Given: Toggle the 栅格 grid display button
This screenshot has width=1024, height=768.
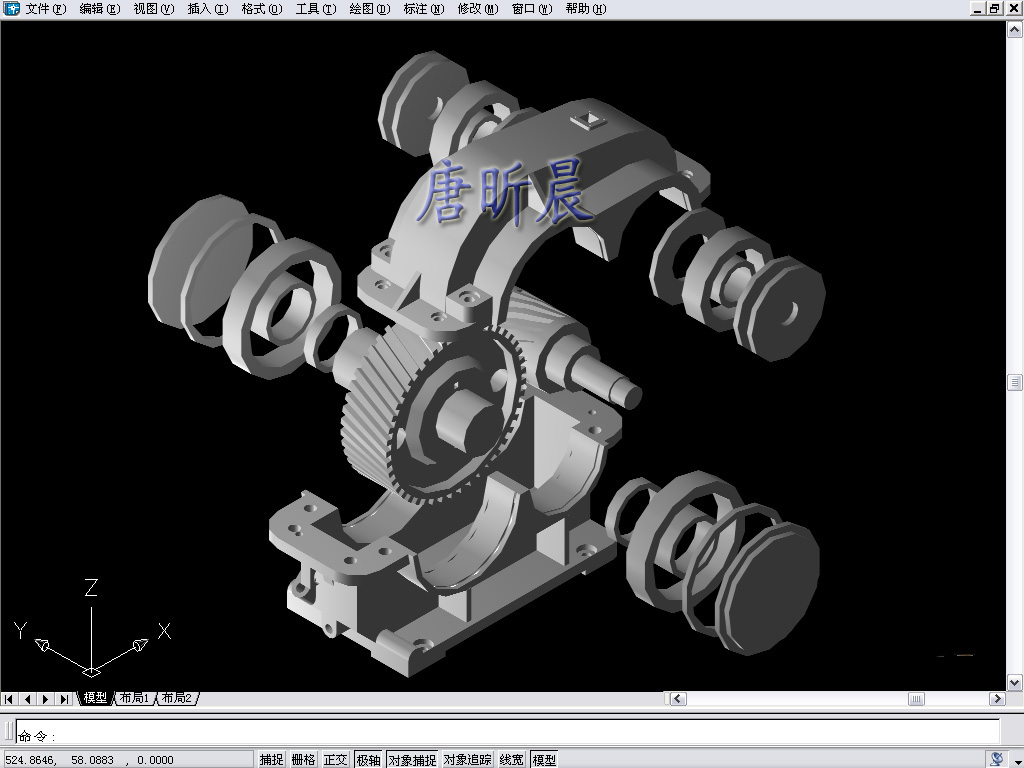Looking at the screenshot, I should click(304, 760).
